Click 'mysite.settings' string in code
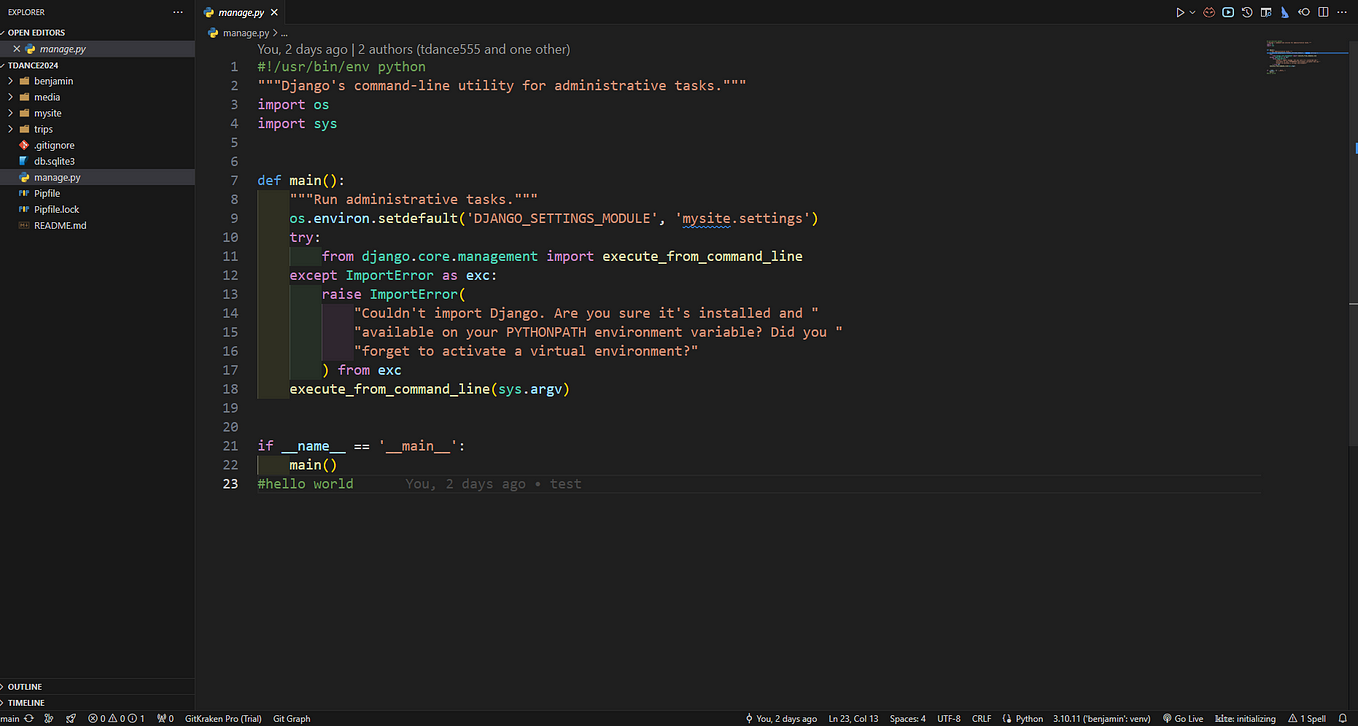1358x726 pixels. [746, 218]
